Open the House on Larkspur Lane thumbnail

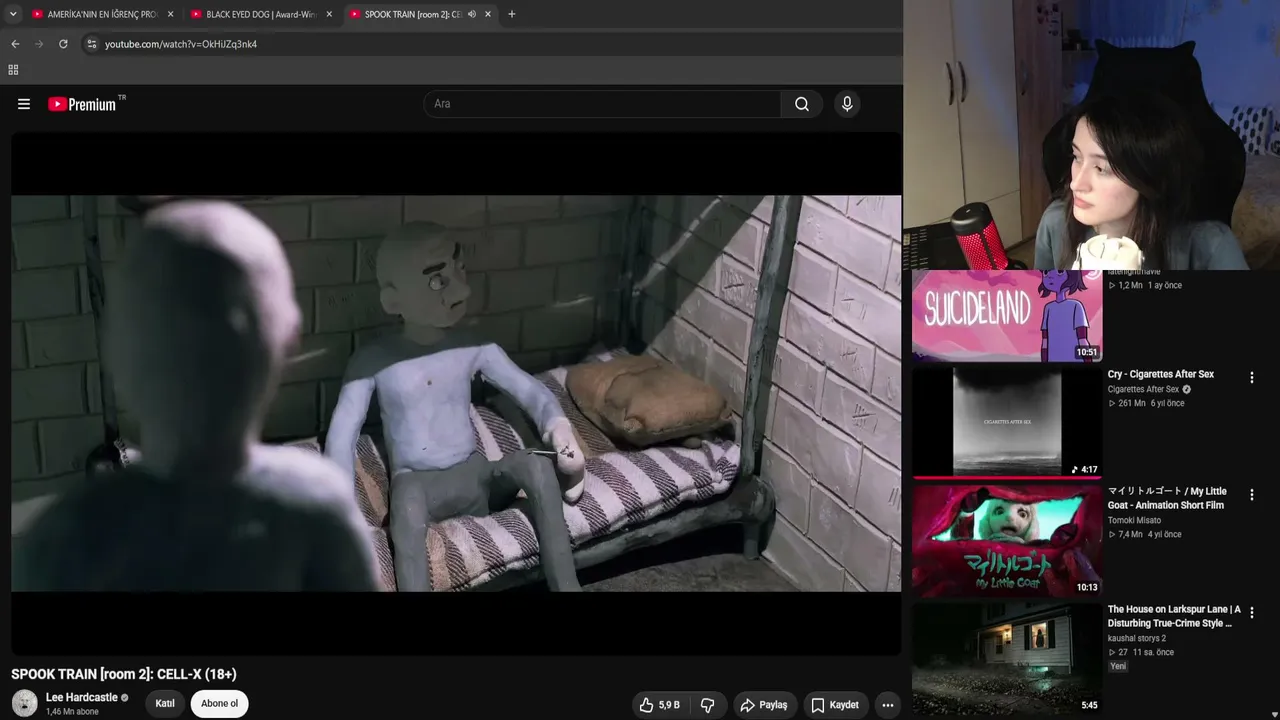tap(1006, 658)
